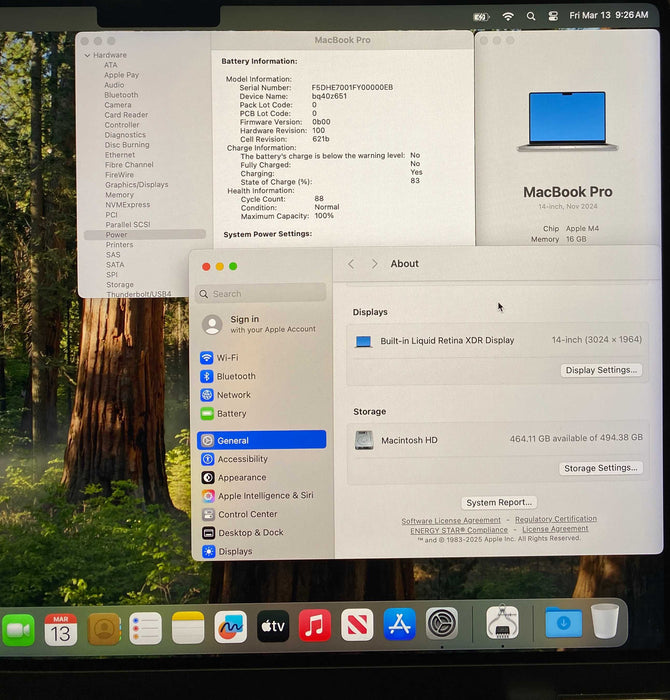The height and width of the screenshot is (700, 670).
Task: Open the Trash in the Dock
Action: pos(605,621)
